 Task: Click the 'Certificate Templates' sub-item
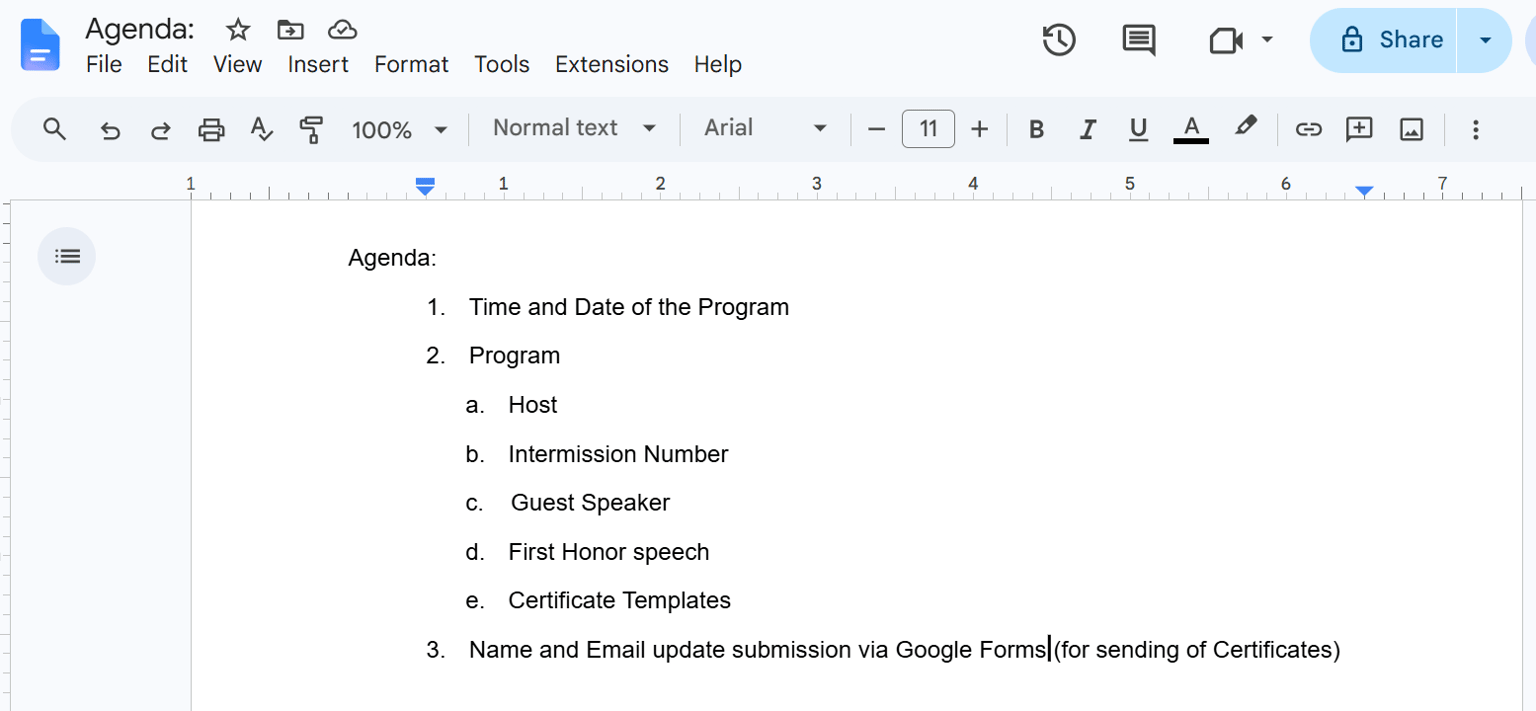[x=619, y=600]
